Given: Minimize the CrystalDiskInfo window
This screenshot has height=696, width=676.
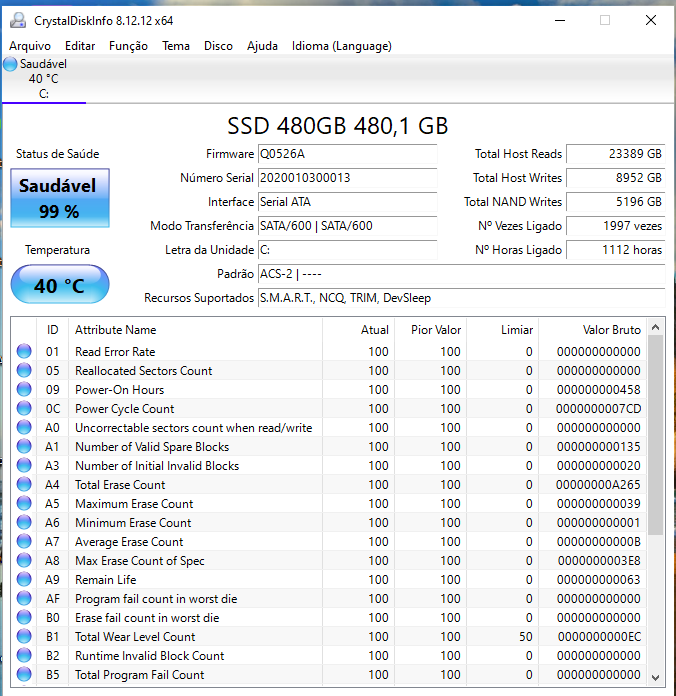Looking at the screenshot, I should [560, 20].
